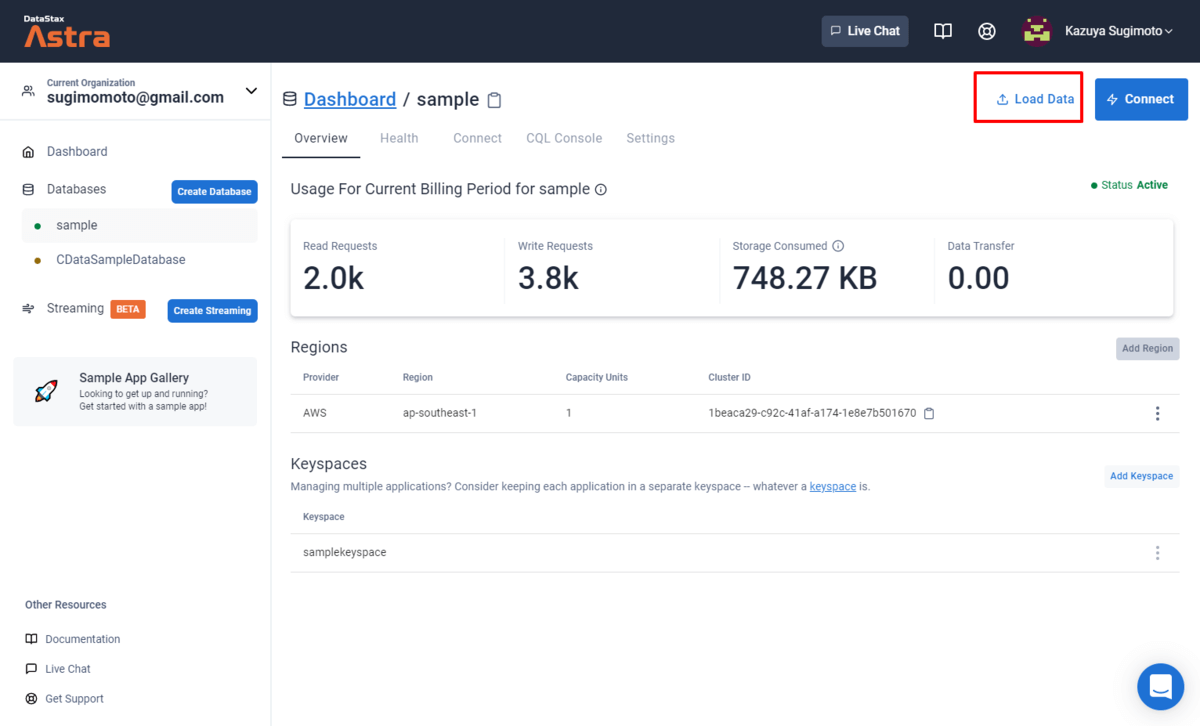Click the organization people icon
The width and height of the screenshot is (1200, 726).
point(29,91)
